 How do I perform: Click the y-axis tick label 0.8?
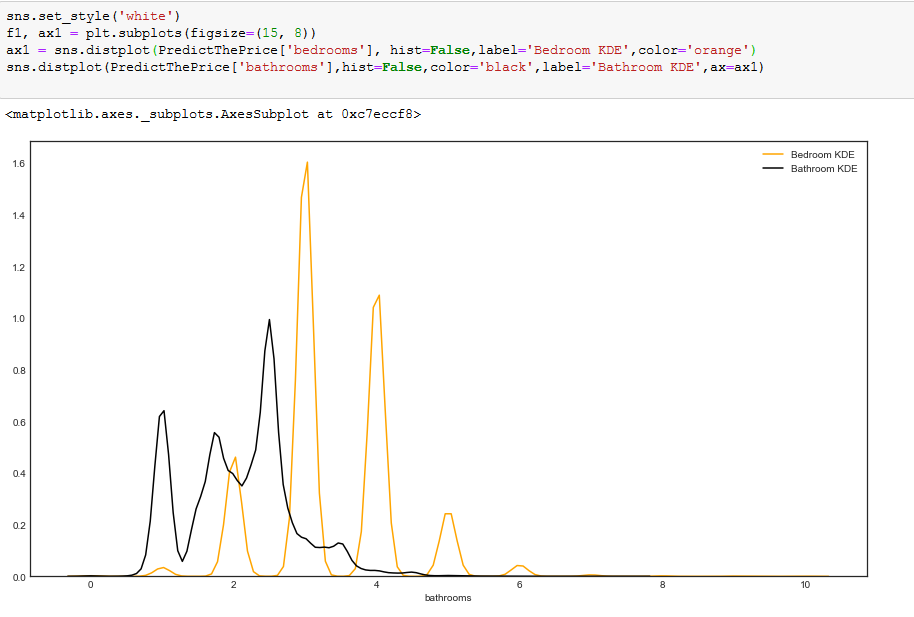pyautogui.click(x=19, y=371)
